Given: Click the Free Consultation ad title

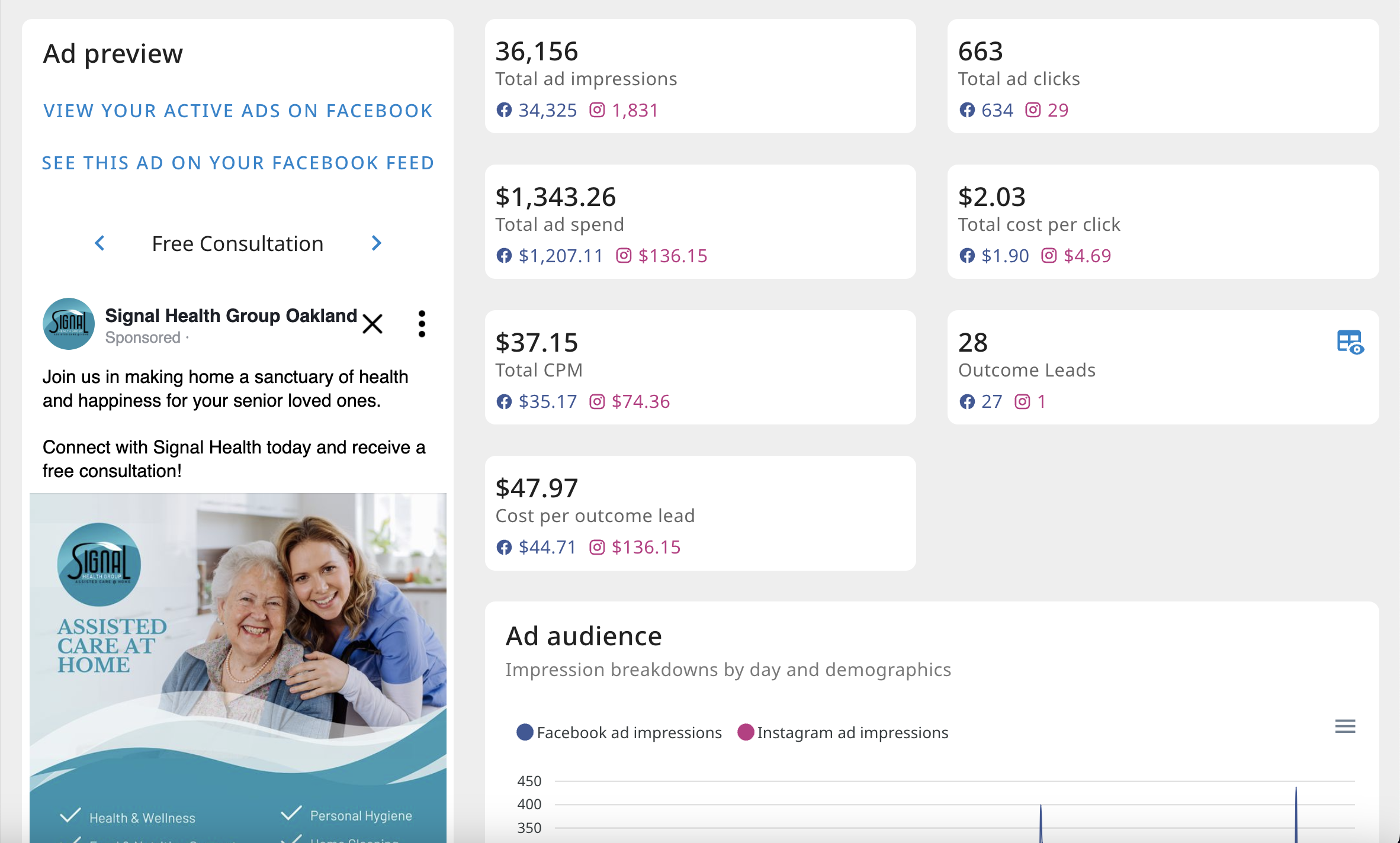Looking at the screenshot, I should pos(237,243).
